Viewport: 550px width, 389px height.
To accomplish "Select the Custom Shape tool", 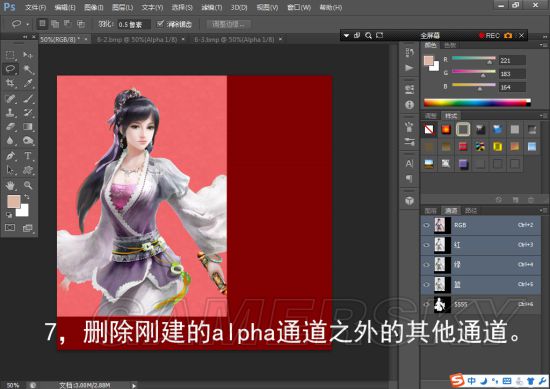I will 28,170.
